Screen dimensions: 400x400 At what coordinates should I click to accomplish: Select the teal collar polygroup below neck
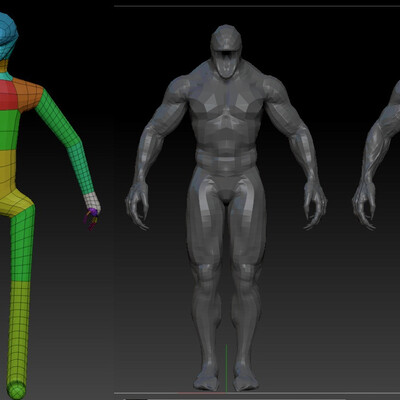[x=6, y=77]
